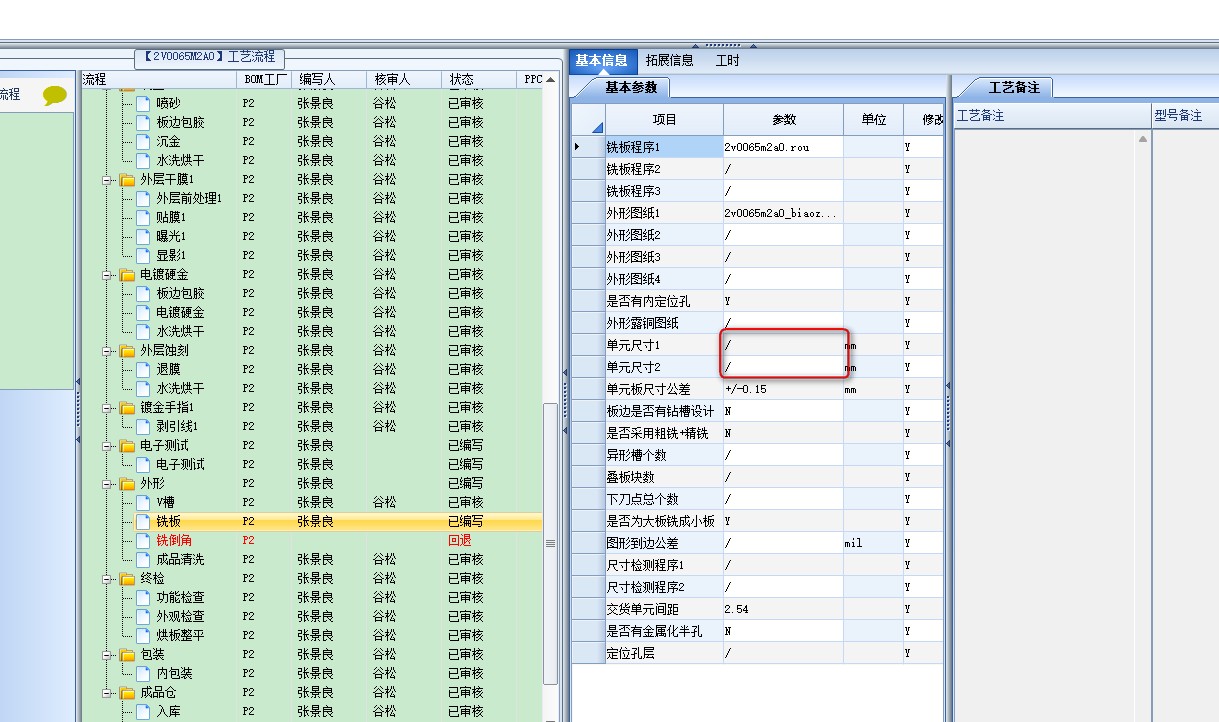Click the document icon beside 贴膜1
1219x722 pixels.
coord(143,217)
